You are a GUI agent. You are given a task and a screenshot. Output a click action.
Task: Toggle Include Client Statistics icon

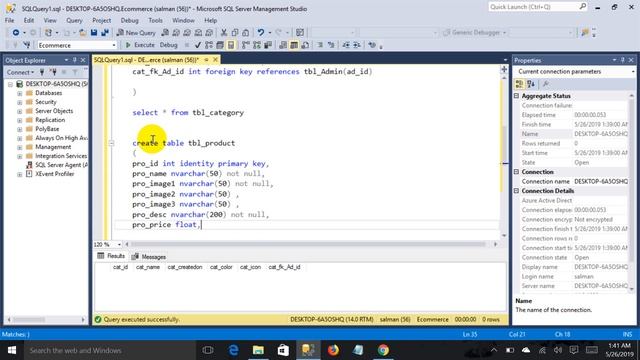point(268,45)
